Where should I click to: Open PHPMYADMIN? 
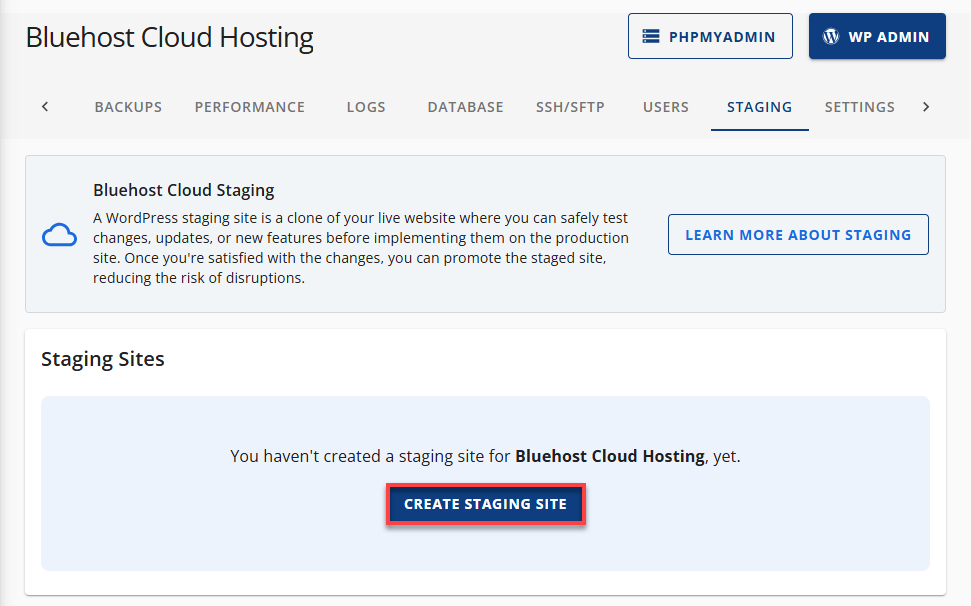pos(710,35)
